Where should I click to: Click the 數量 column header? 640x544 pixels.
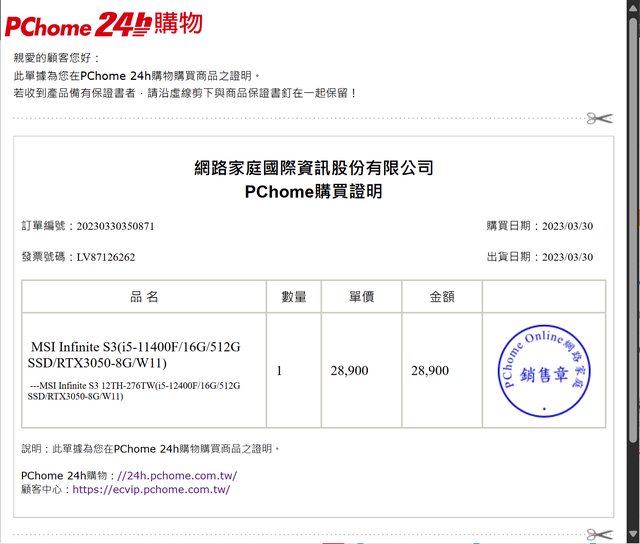point(293,297)
